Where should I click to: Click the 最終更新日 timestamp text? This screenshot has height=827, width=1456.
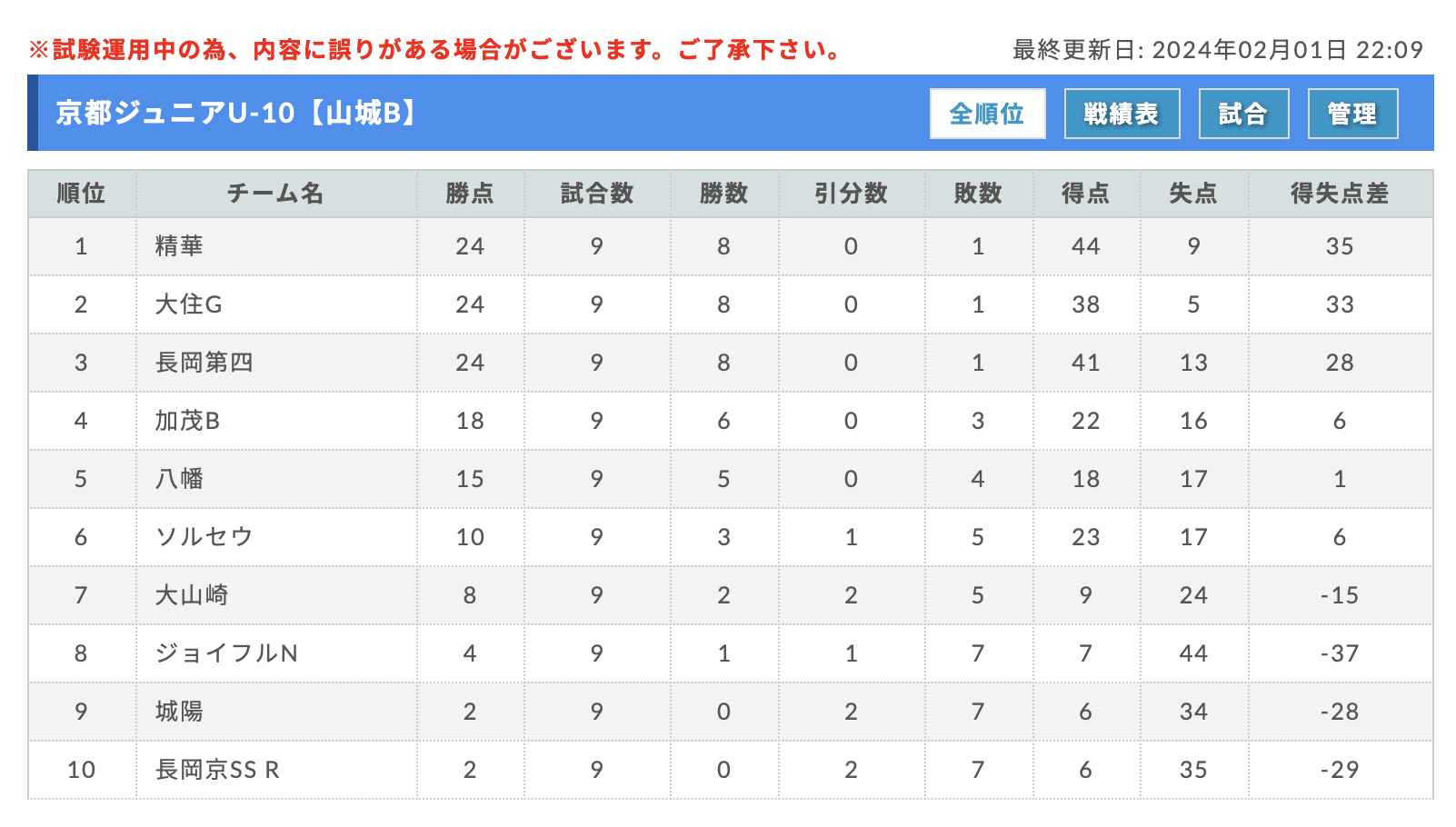(1218, 50)
